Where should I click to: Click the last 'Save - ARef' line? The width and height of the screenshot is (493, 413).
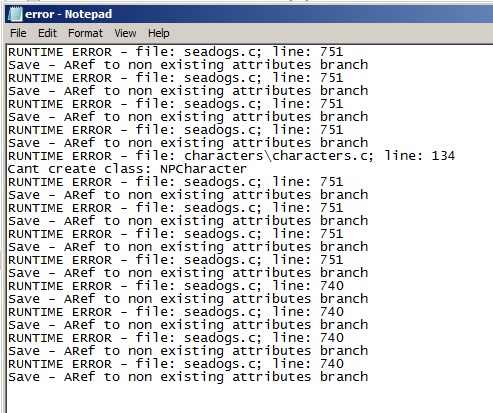[188, 377]
